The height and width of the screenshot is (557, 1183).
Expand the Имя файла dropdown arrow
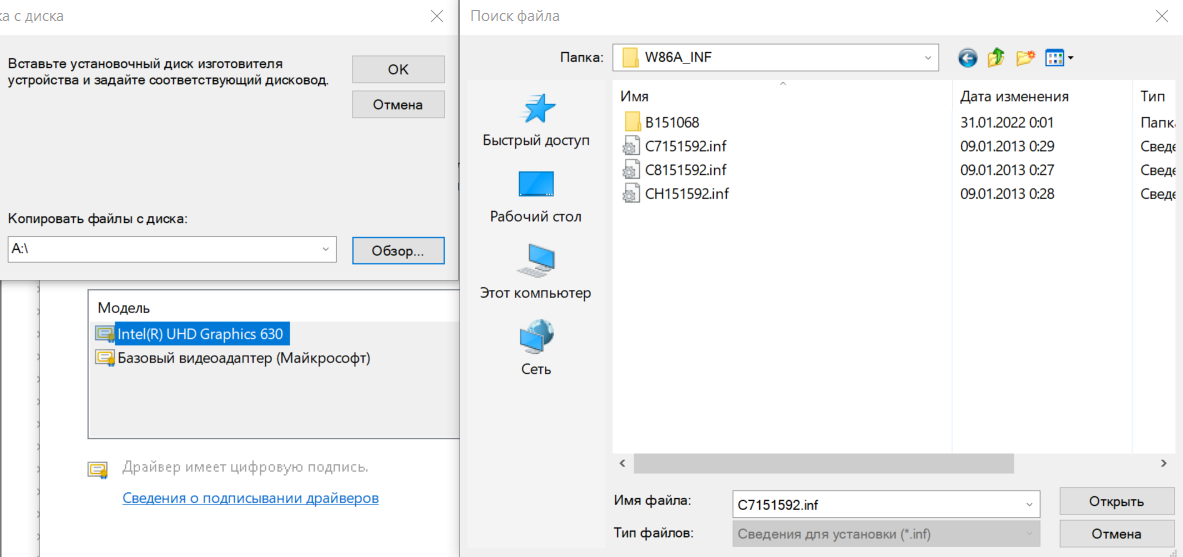(x=1029, y=503)
